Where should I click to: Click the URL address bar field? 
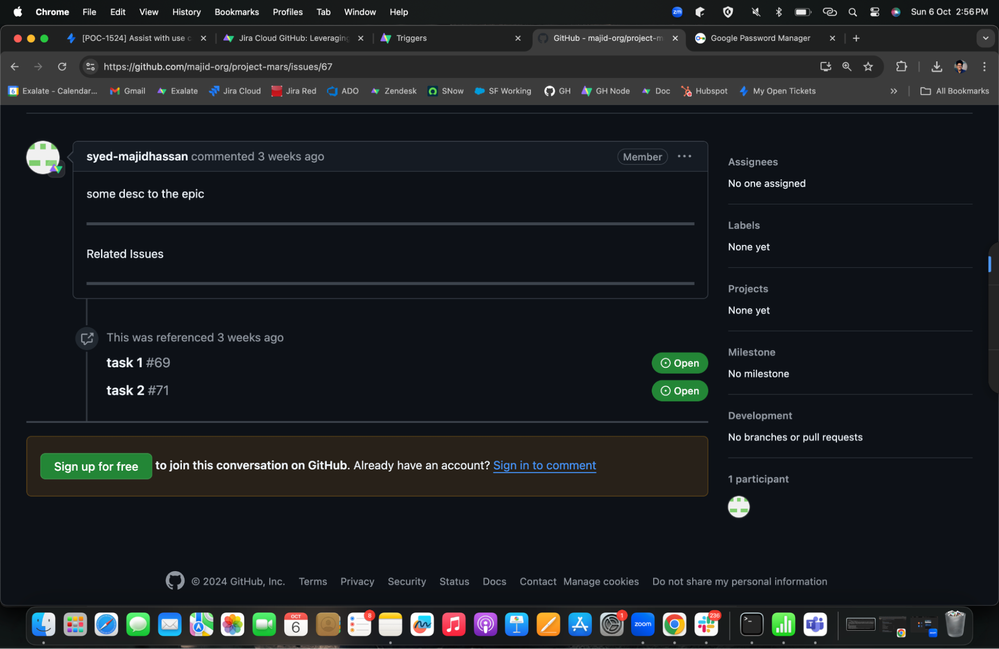[450, 66]
